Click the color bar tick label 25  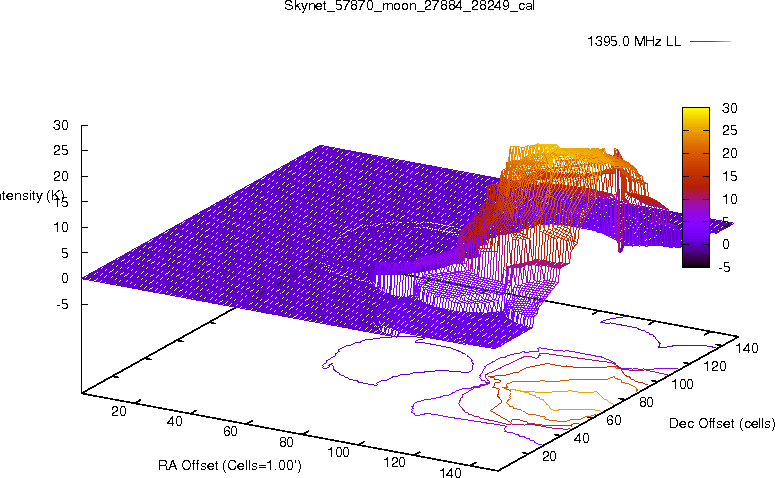[x=730, y=130]
